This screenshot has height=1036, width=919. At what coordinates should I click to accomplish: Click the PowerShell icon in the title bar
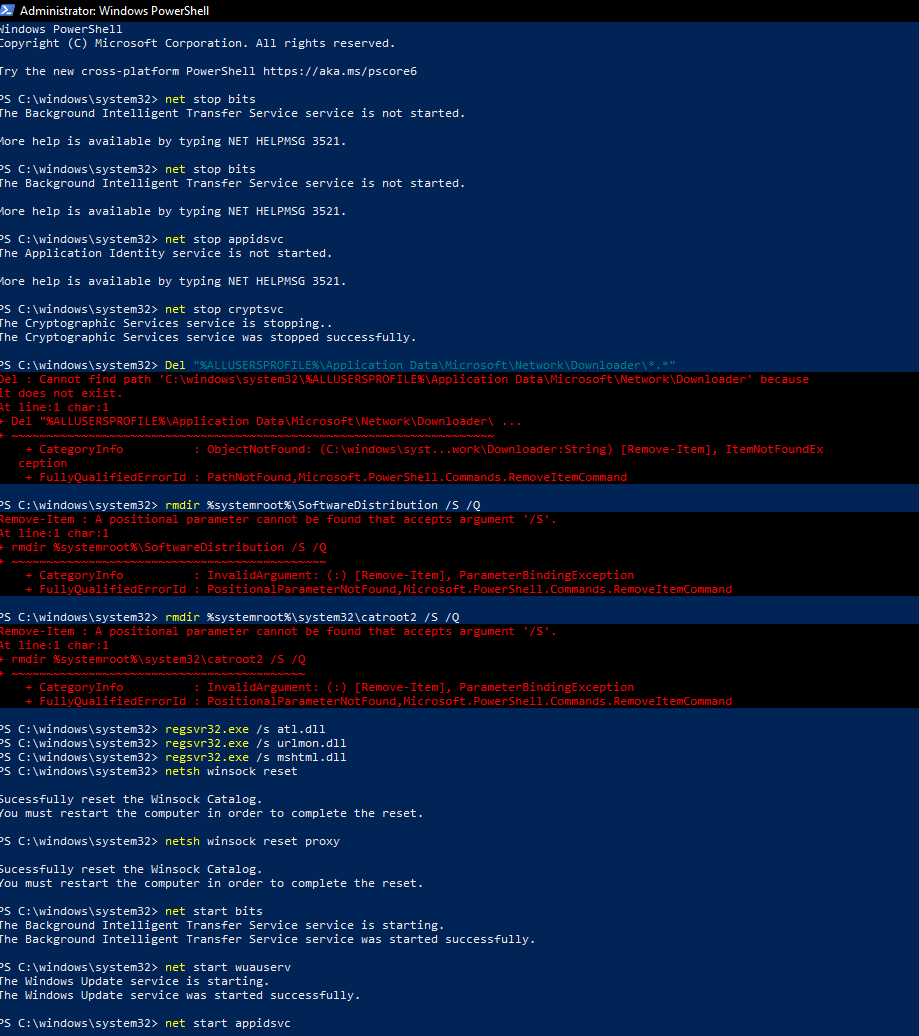point(9,10)
